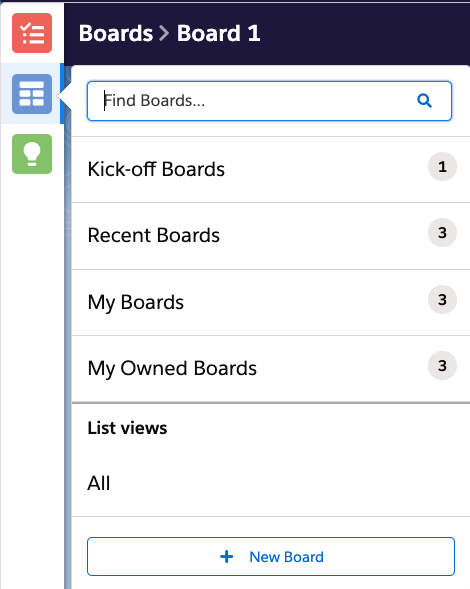Click the plus icon on New Board

[227, 557]
